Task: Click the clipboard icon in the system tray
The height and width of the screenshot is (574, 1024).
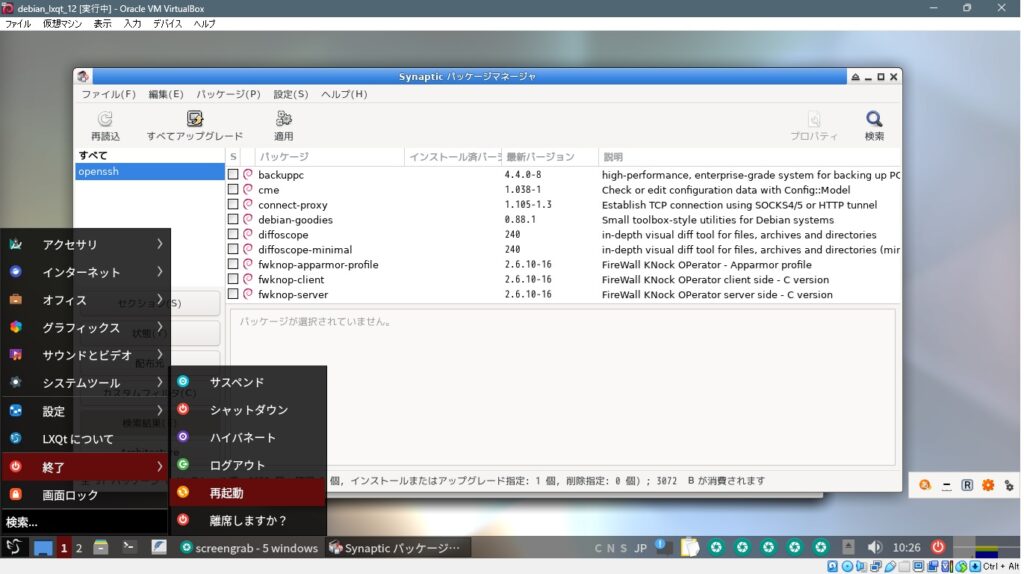Action: 690,547
